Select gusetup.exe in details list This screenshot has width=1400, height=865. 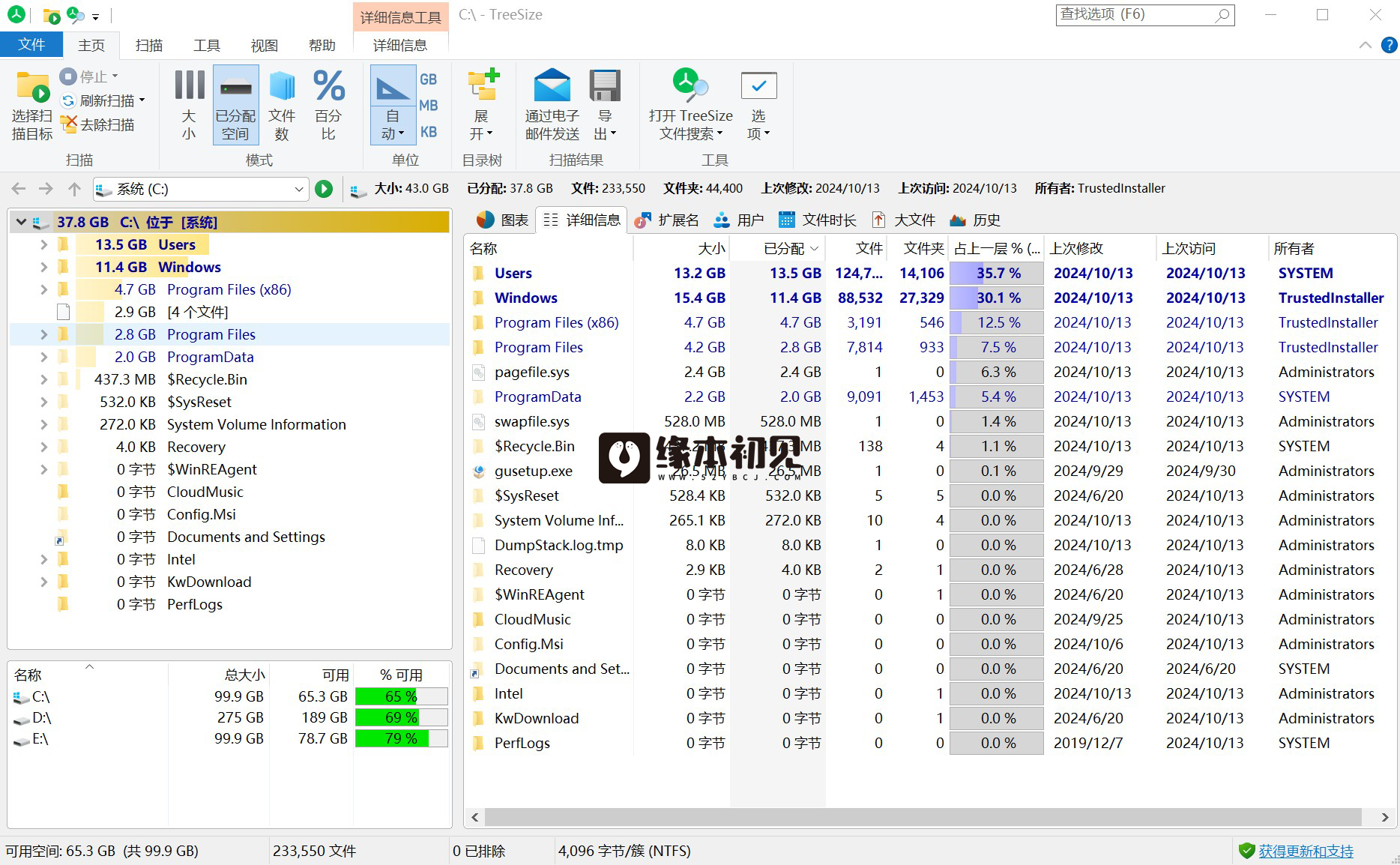click(x=533, y=471)
